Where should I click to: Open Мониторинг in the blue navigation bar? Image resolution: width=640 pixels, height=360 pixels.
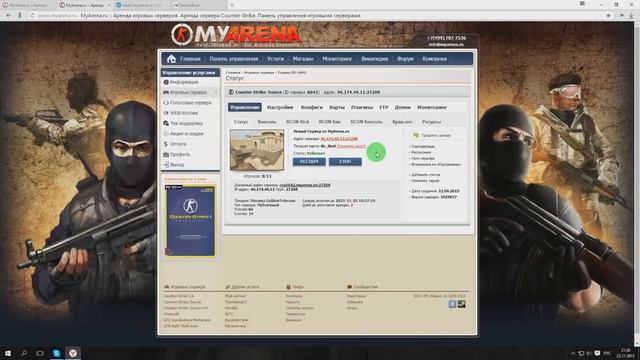tap(337, 59)
